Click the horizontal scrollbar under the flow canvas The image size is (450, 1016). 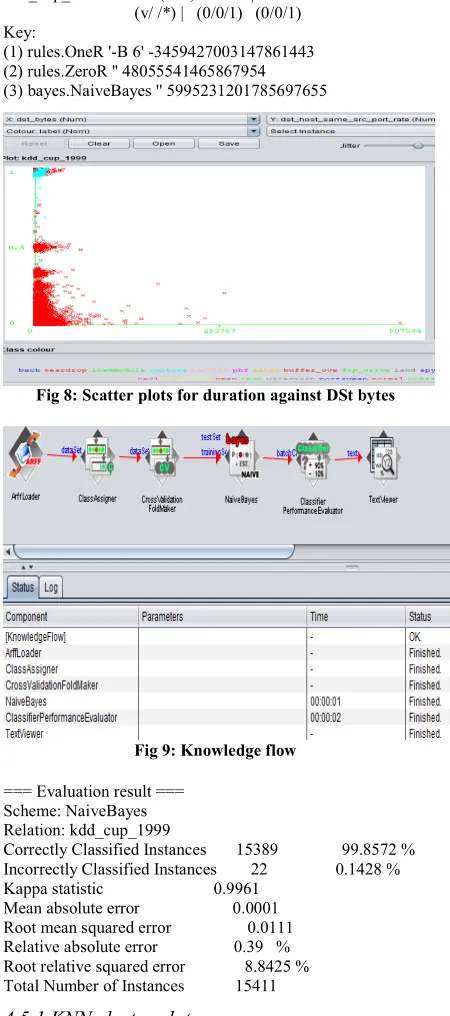[154, 551]
